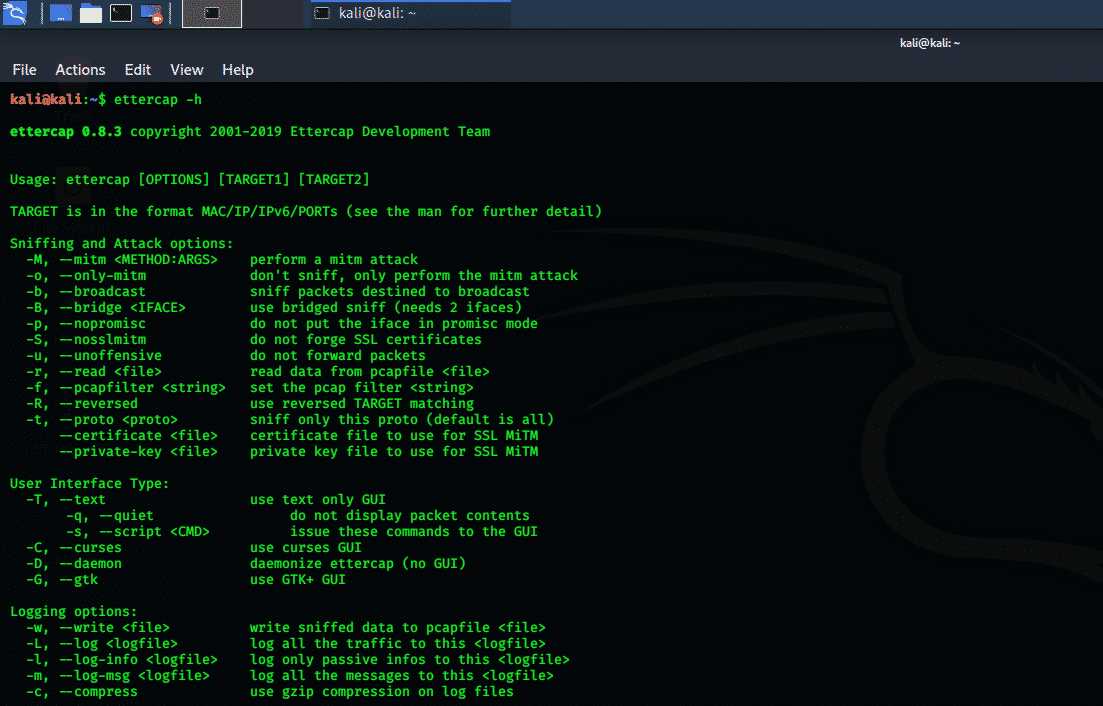Click description 'use gzip compression on log files'

pos(382,691)
